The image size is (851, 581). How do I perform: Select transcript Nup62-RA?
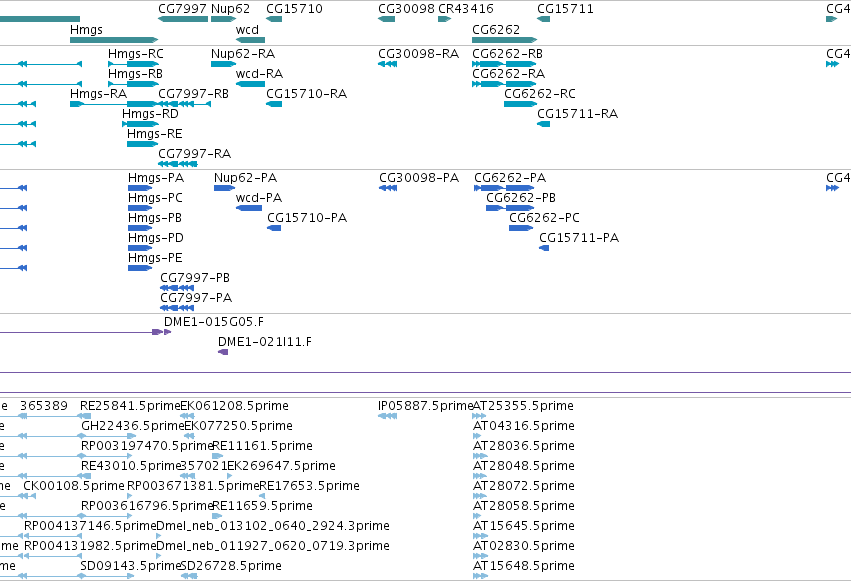tap(243, 54)
